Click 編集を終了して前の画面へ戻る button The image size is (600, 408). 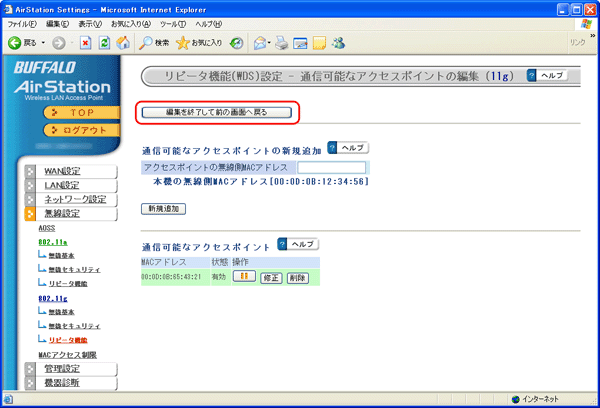216,112
